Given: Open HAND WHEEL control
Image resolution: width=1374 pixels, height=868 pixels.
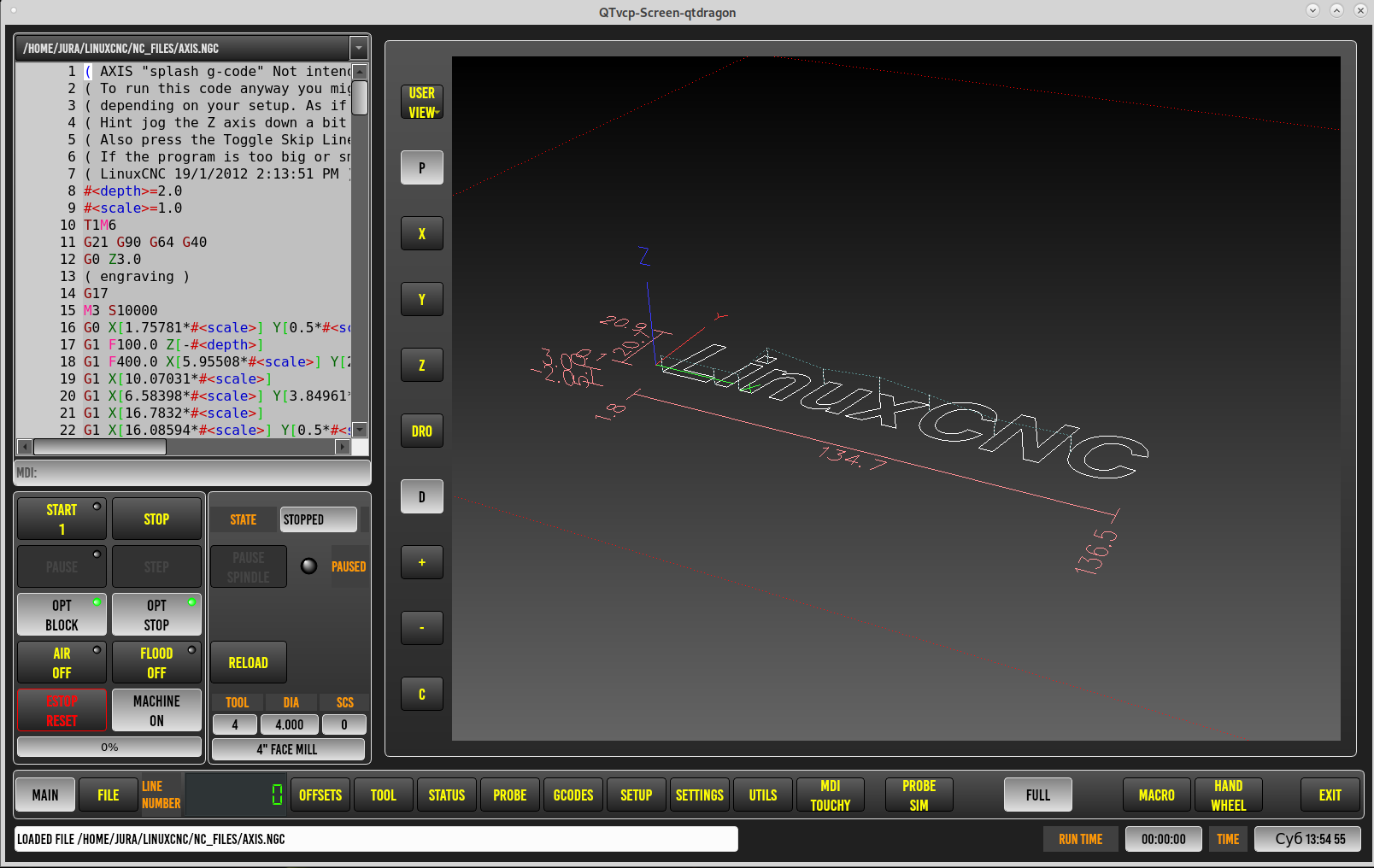Looking at the screenshot, I should tap(1229, 795).
